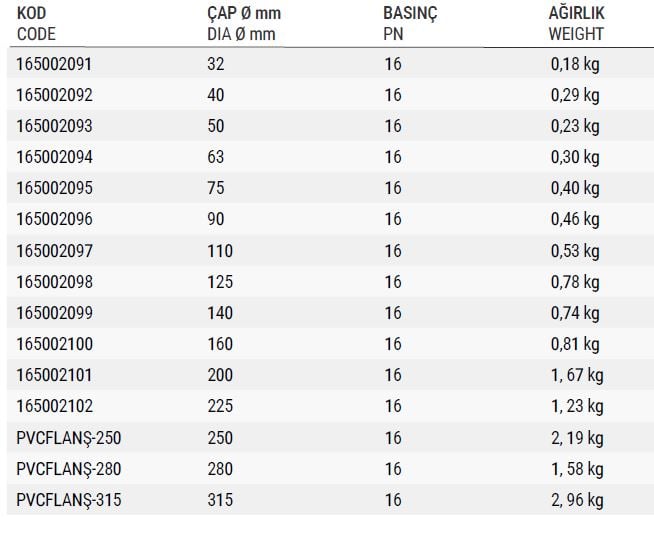Select the 0,78 kg weight cell
654x545 pixels.
(575, 283)
